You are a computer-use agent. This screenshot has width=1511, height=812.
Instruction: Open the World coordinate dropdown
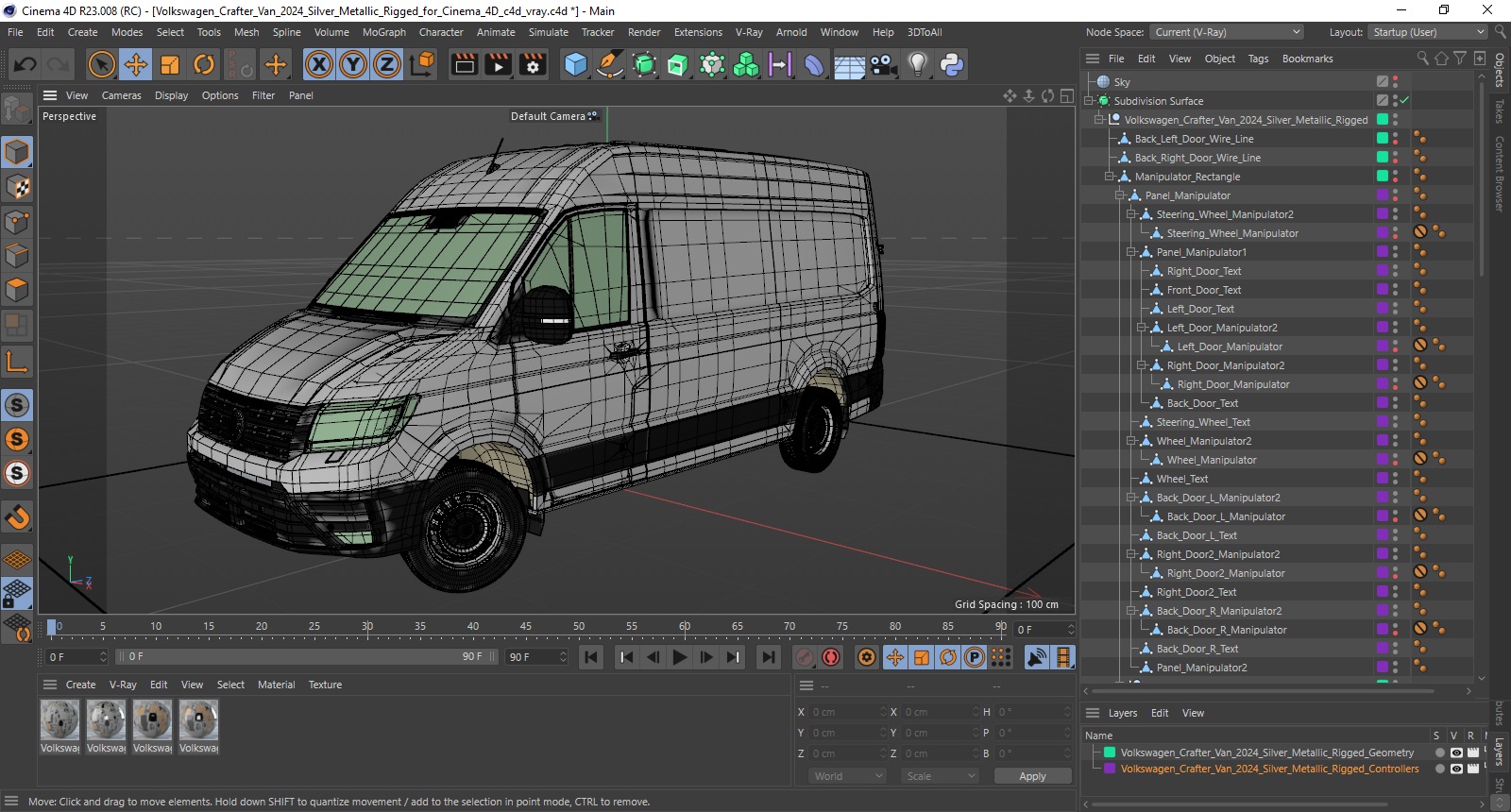[x=847, y=776]
